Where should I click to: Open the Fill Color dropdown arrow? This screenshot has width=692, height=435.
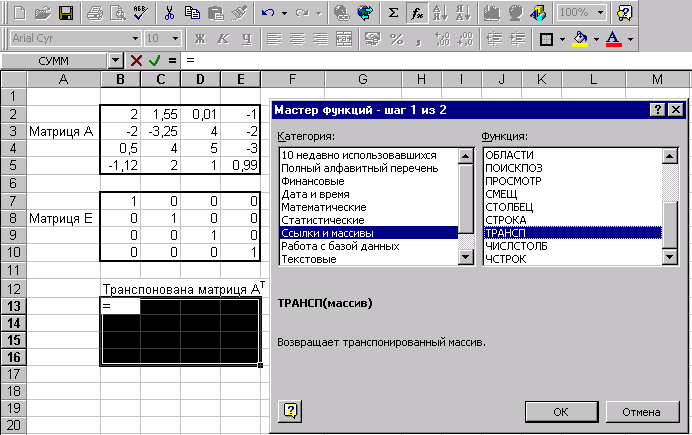click(596, 39)
